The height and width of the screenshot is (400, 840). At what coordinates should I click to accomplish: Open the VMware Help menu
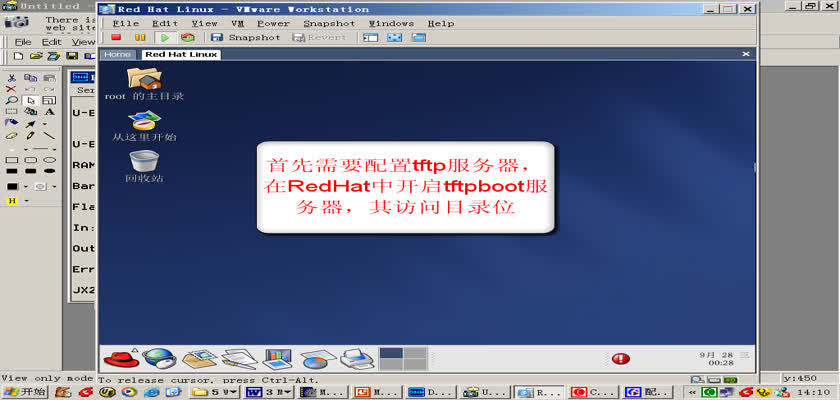(x=441, y=24)
